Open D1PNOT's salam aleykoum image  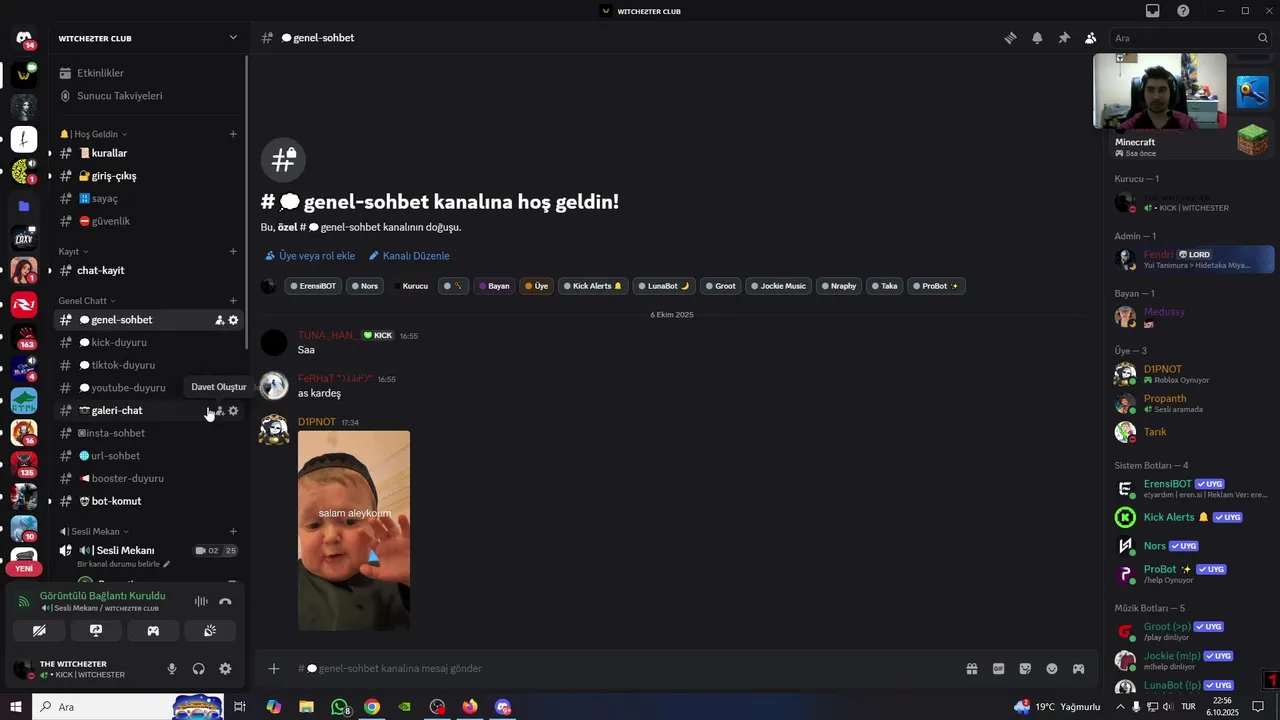(354, 531)
